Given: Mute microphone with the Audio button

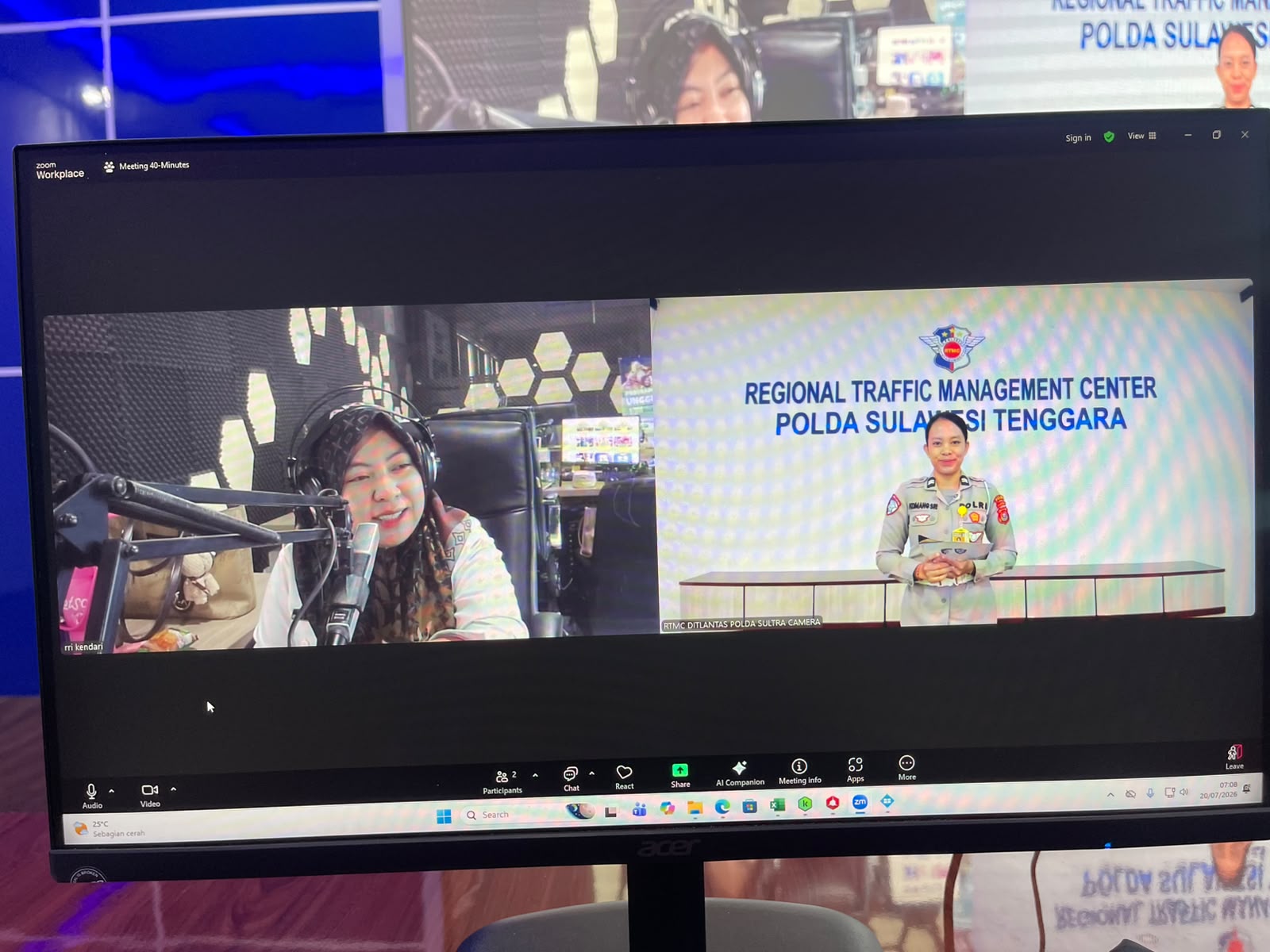Looking at the screenshot, I should point(91,796).
